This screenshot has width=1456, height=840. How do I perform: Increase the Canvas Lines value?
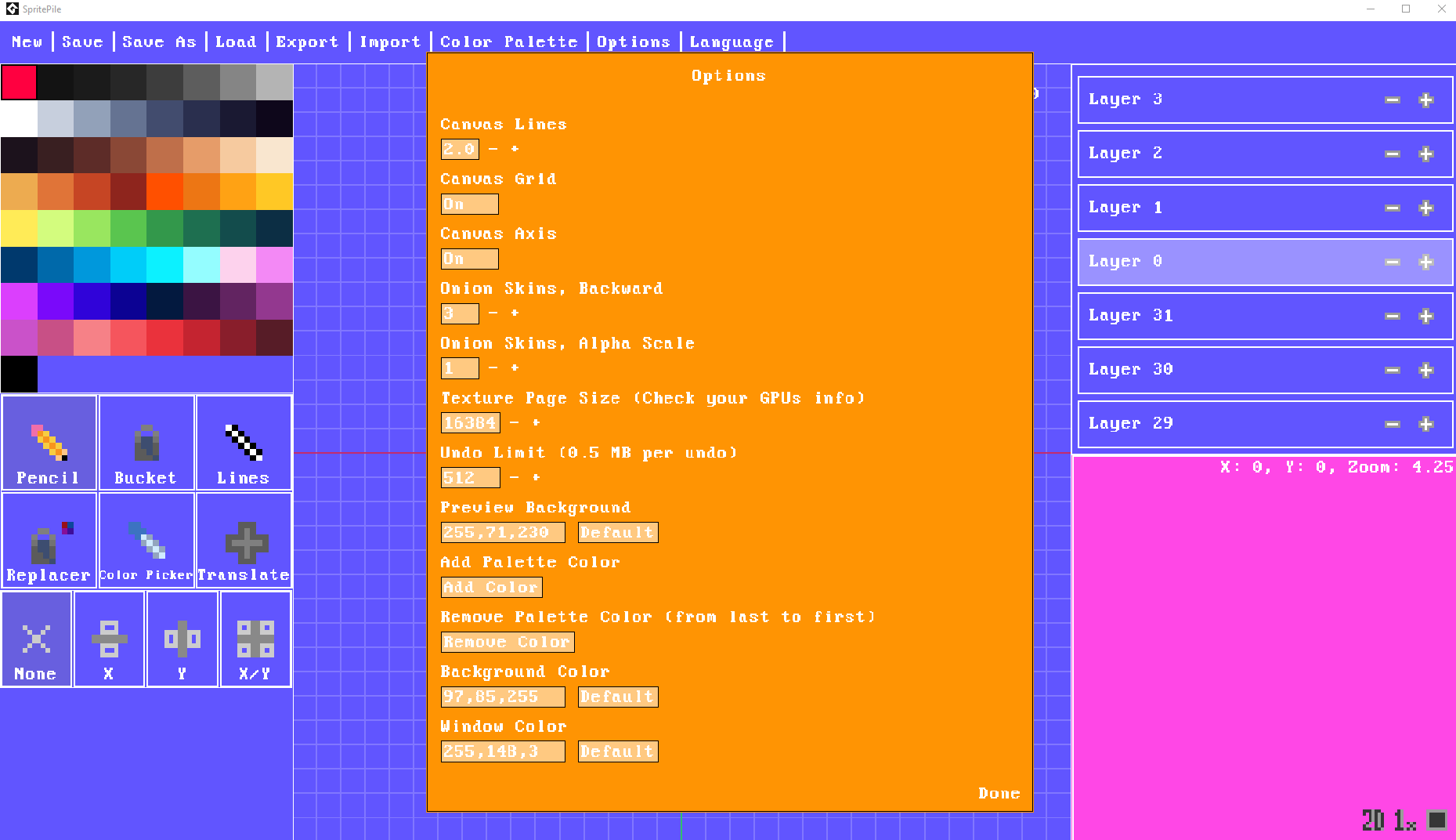pos(515,149)
